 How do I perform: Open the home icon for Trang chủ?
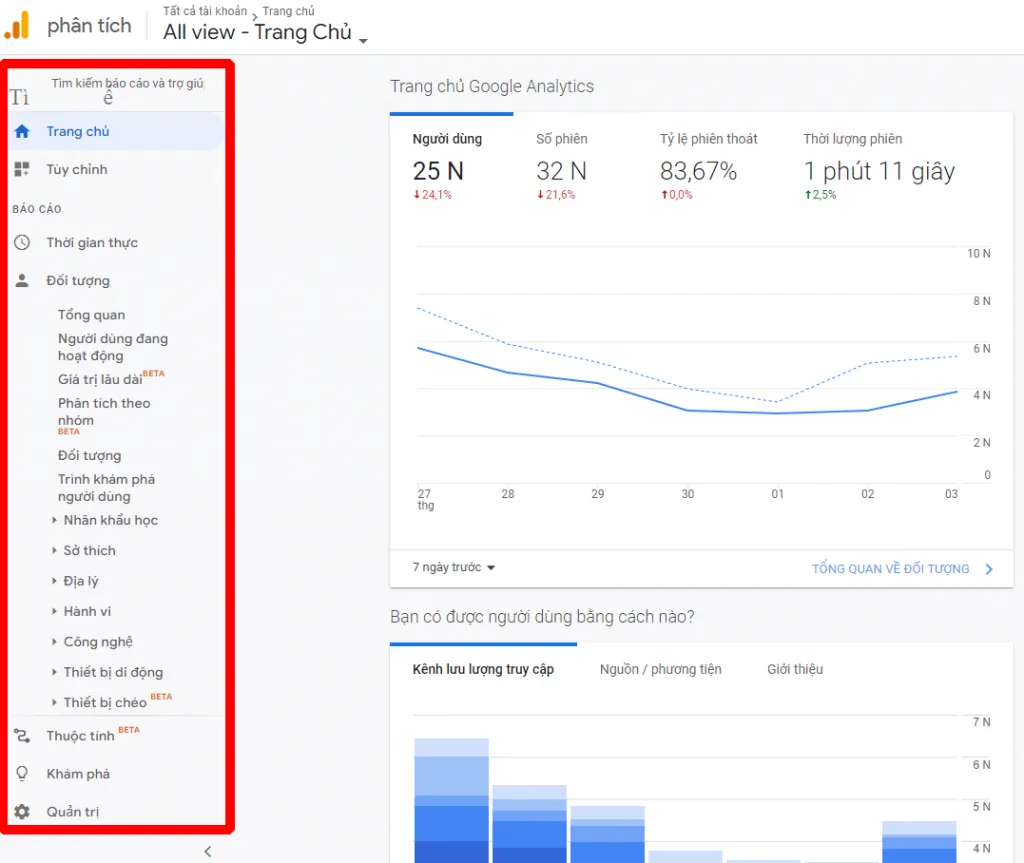22,131
